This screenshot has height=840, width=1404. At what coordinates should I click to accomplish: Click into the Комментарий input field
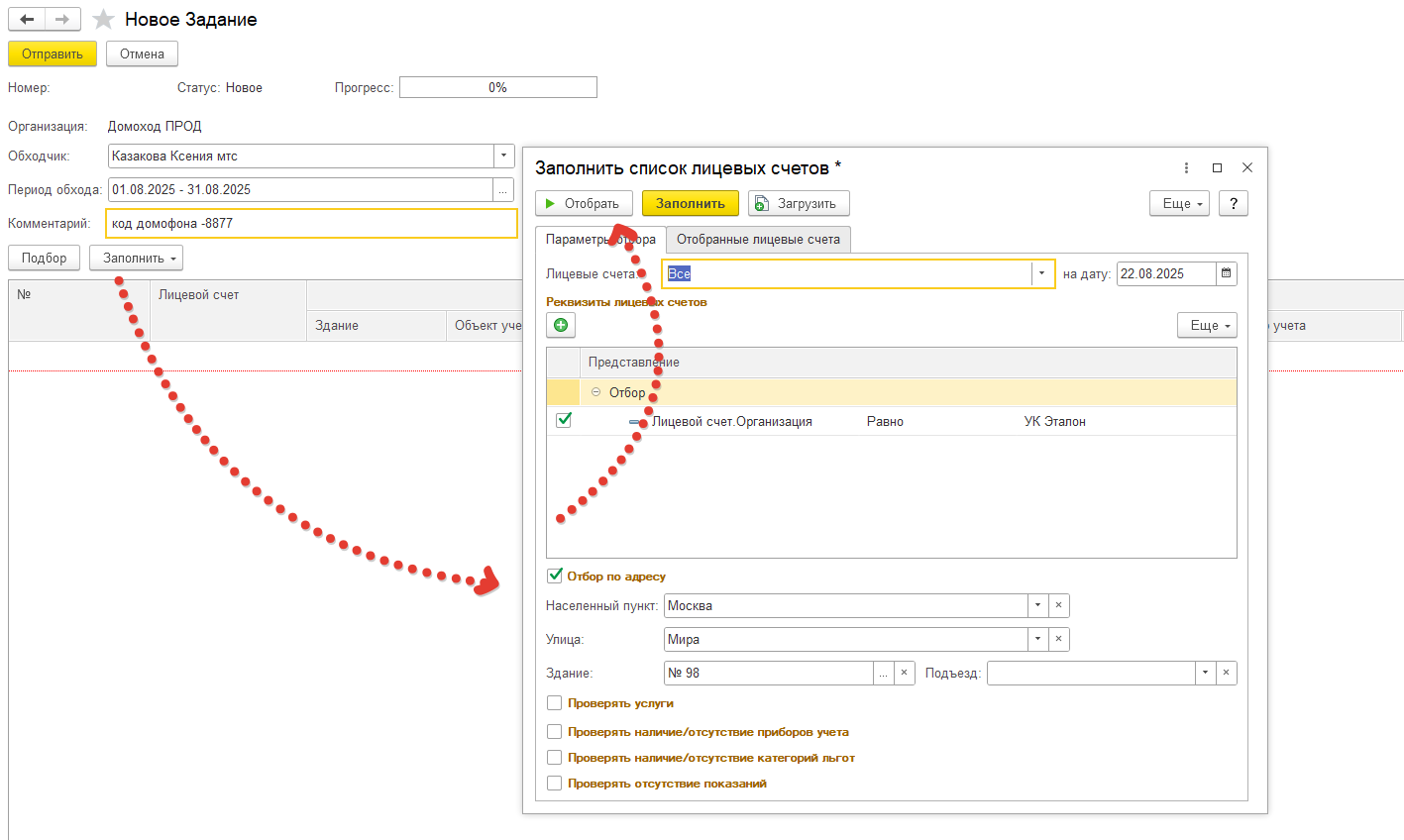[311, 223]
